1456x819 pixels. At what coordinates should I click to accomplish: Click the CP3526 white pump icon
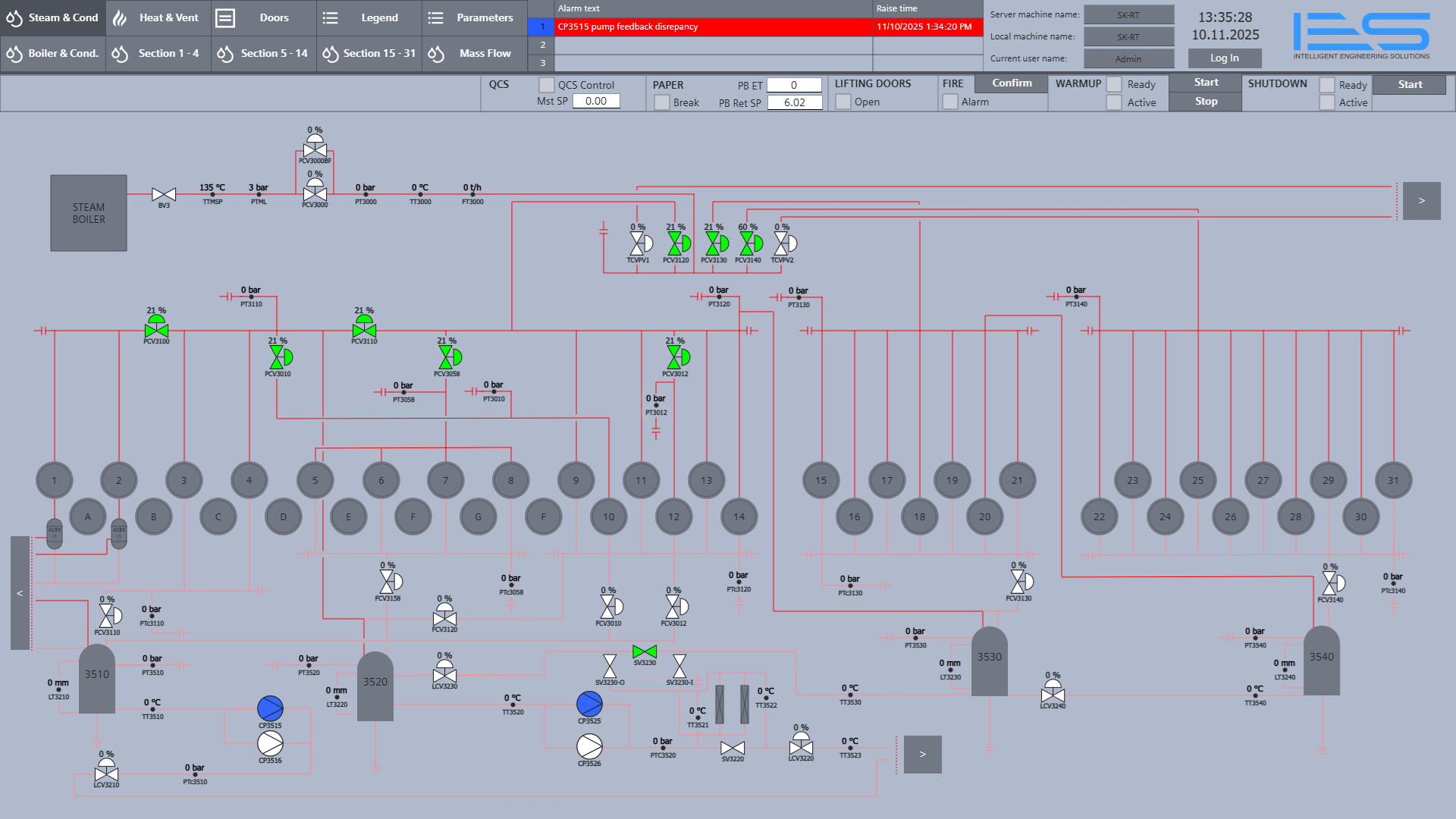589,746
